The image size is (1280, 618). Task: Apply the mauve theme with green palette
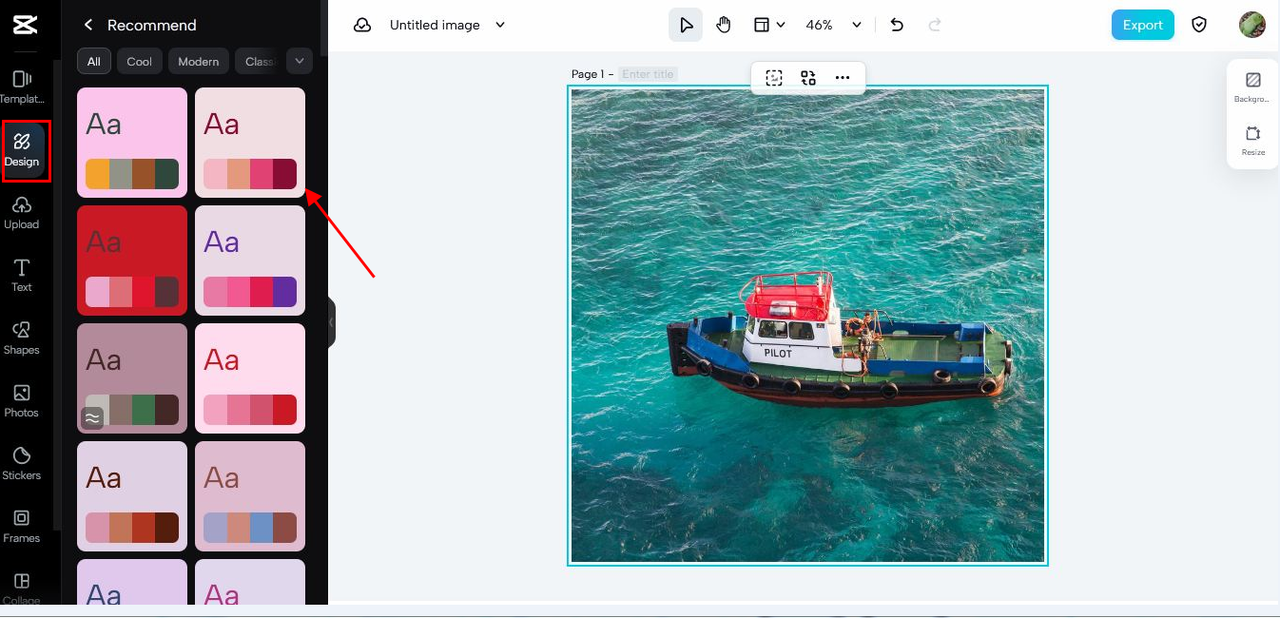point(132,378)
